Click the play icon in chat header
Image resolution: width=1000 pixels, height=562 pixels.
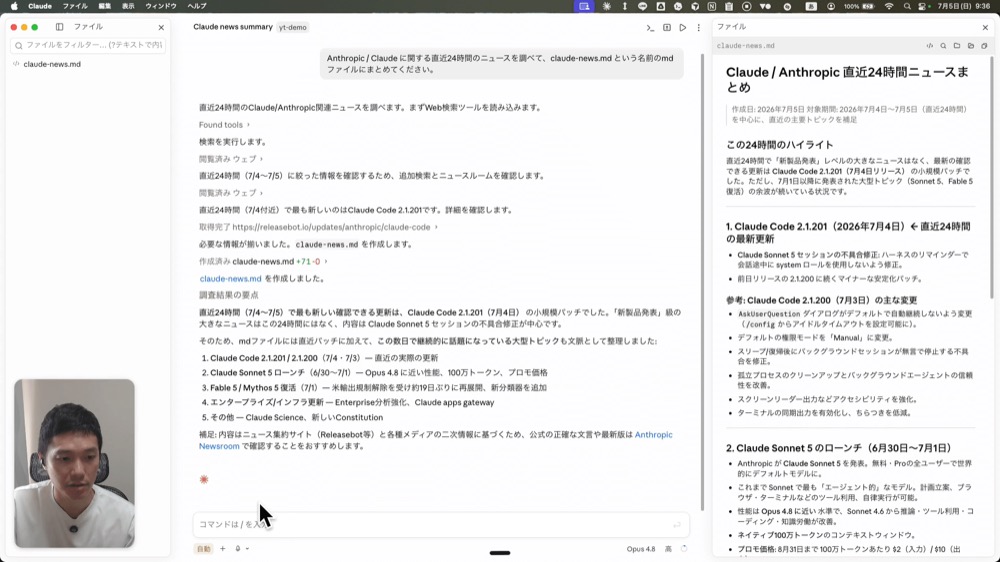pos(682,27)
